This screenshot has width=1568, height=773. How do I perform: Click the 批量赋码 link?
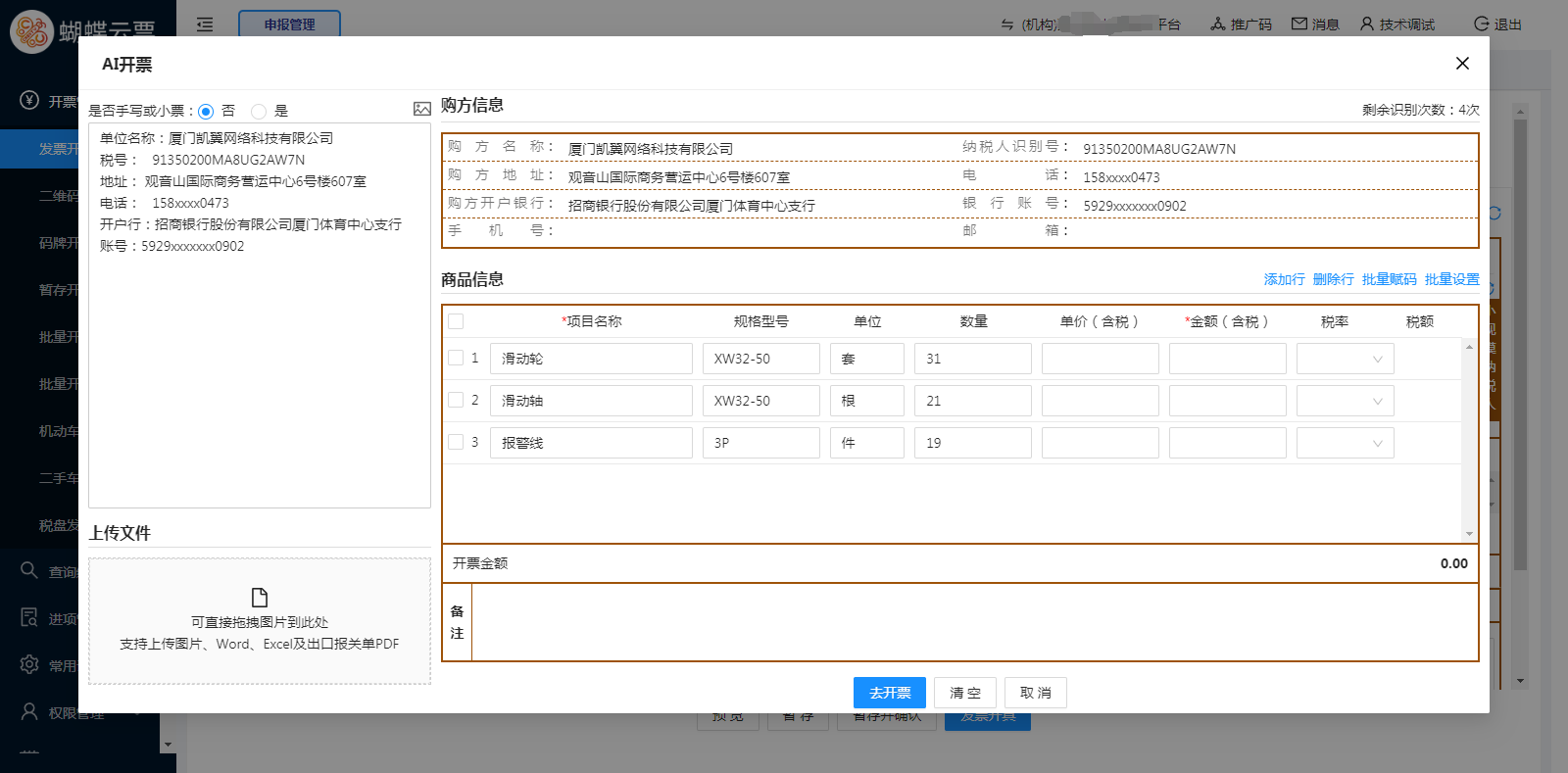(x=1389, y=279)
